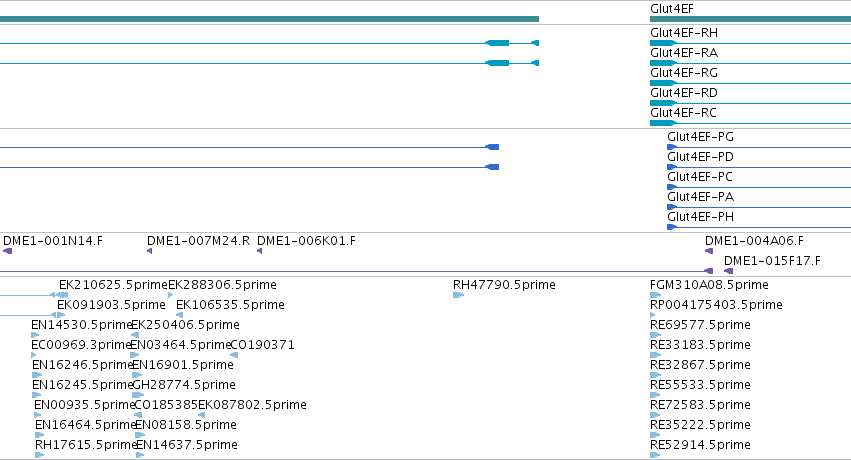Viewport: 851px width, 460px height.
Task: Click the Glut4EF gene bar label
Action: click(672, 9)
